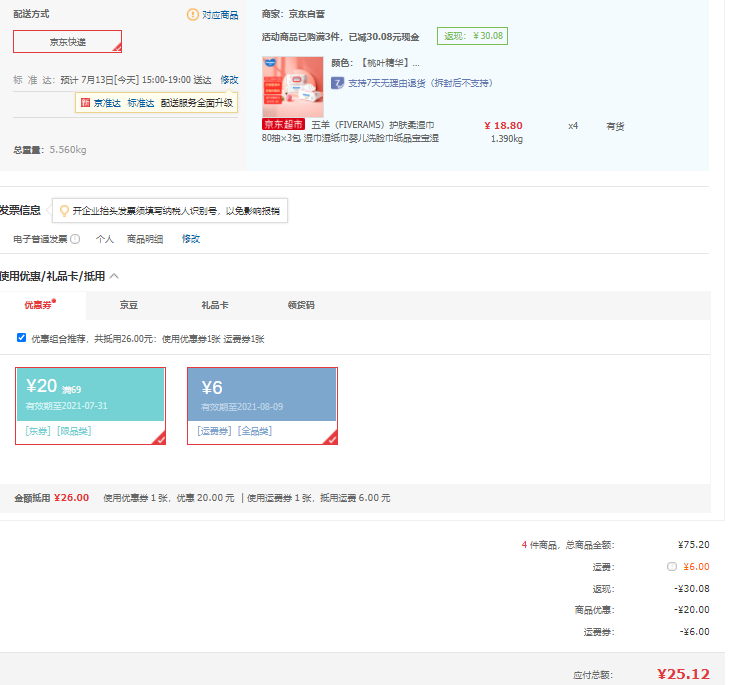
Task: Open the wet wipes product thumbnail
Action: pyautogui.click(x=293, y=87)
